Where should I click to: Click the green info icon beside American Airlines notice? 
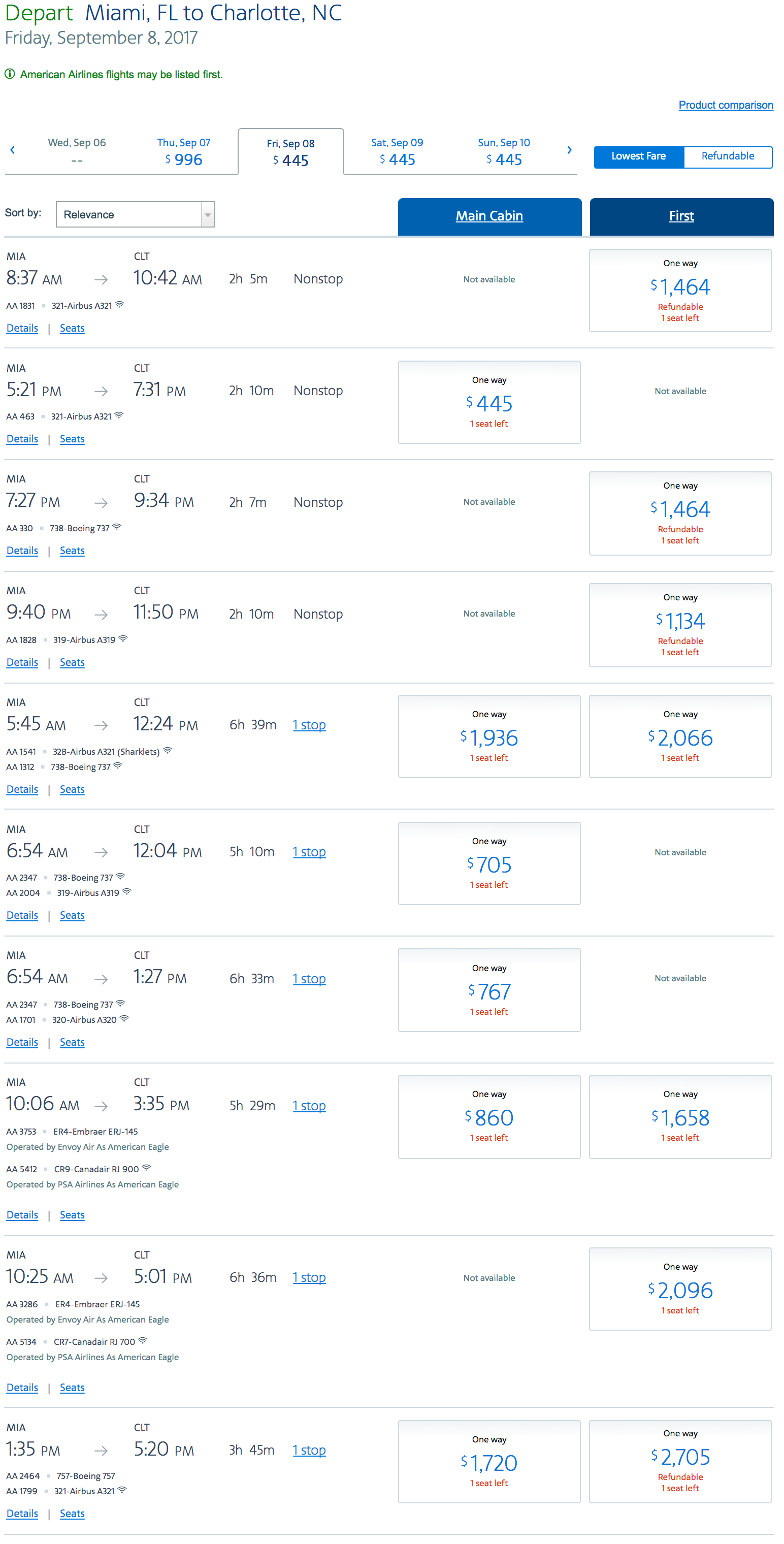[x=10, y=74]
